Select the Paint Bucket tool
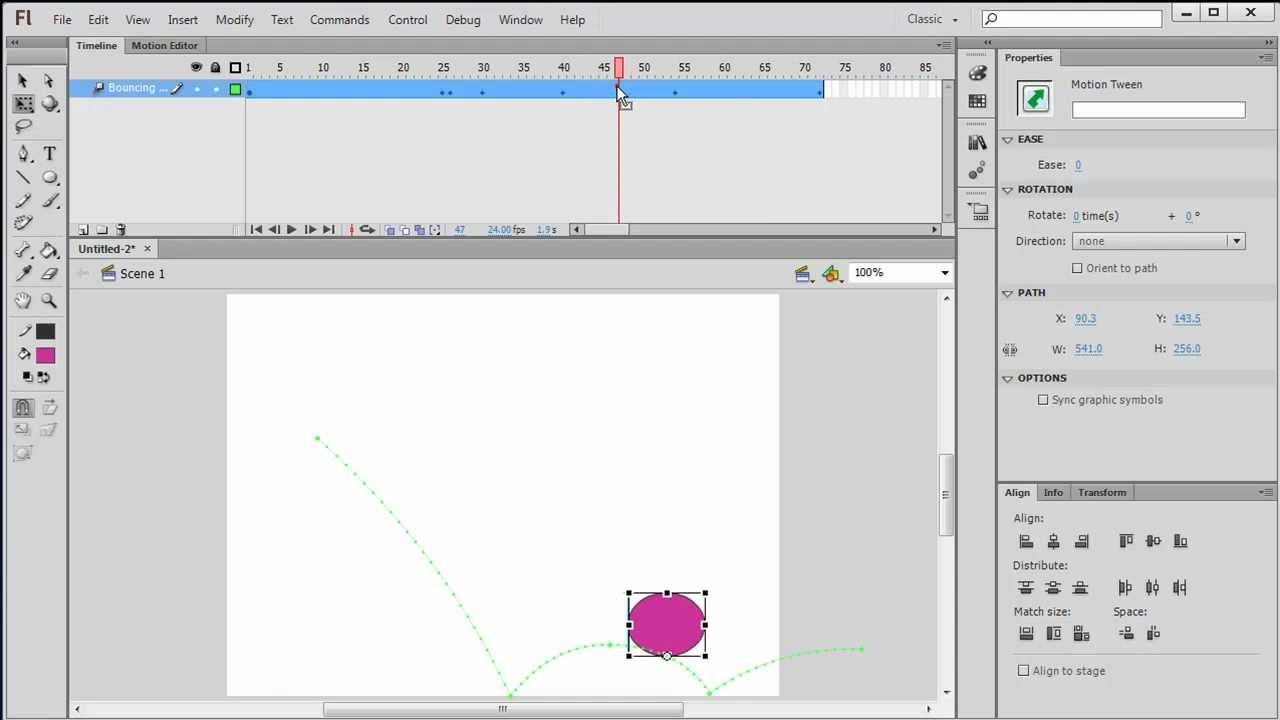The image size is (1280, 720). point(49,250)
